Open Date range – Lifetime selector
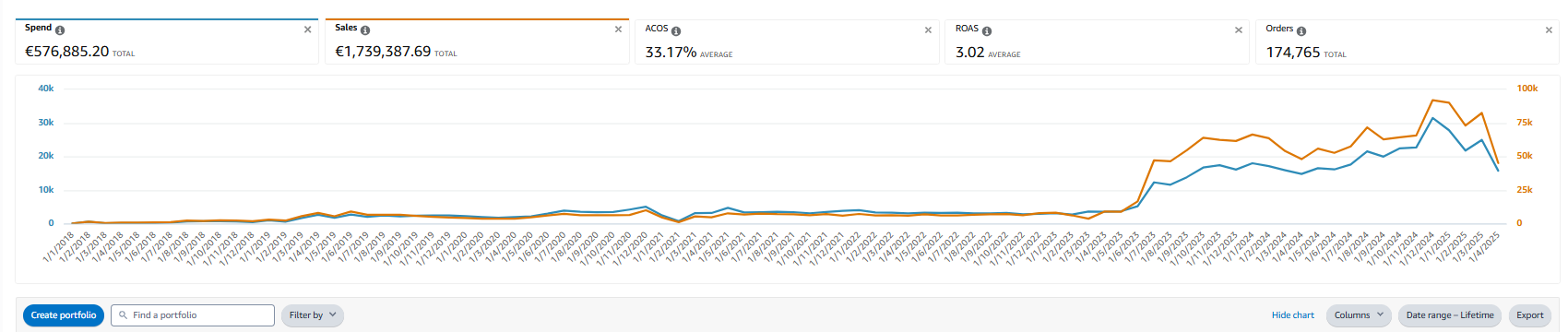1568x332 pixels. pos(1450,315)
